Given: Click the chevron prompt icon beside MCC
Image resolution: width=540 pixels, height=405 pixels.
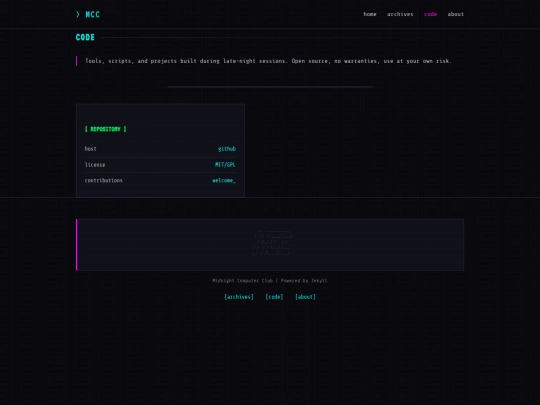Looking at the screenshot, I should coord(78,14).
